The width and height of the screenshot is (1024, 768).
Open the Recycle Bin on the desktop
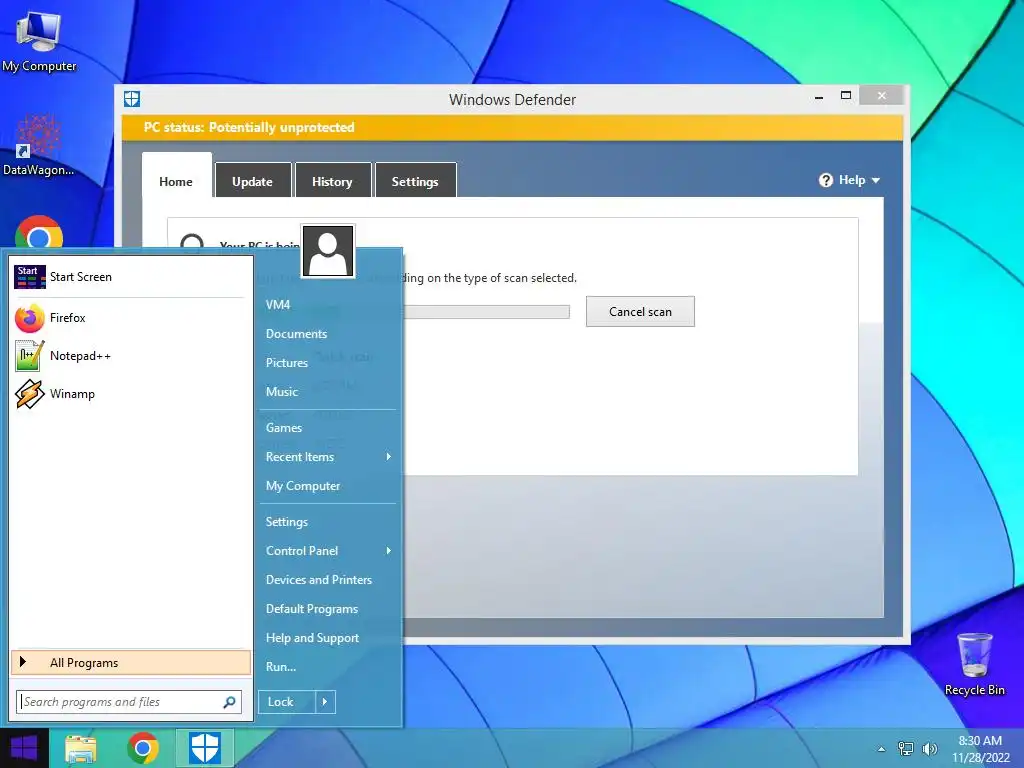974,665
